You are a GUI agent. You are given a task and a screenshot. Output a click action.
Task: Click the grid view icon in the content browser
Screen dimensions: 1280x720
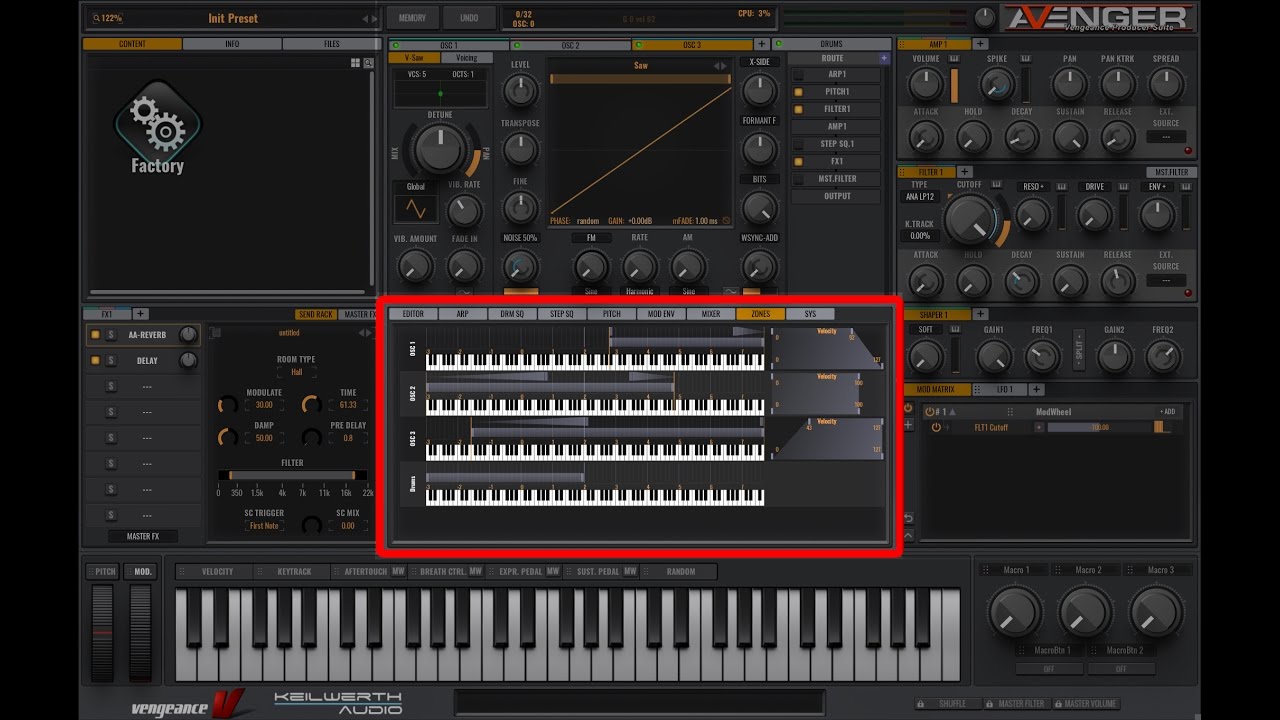pos(355,63)
